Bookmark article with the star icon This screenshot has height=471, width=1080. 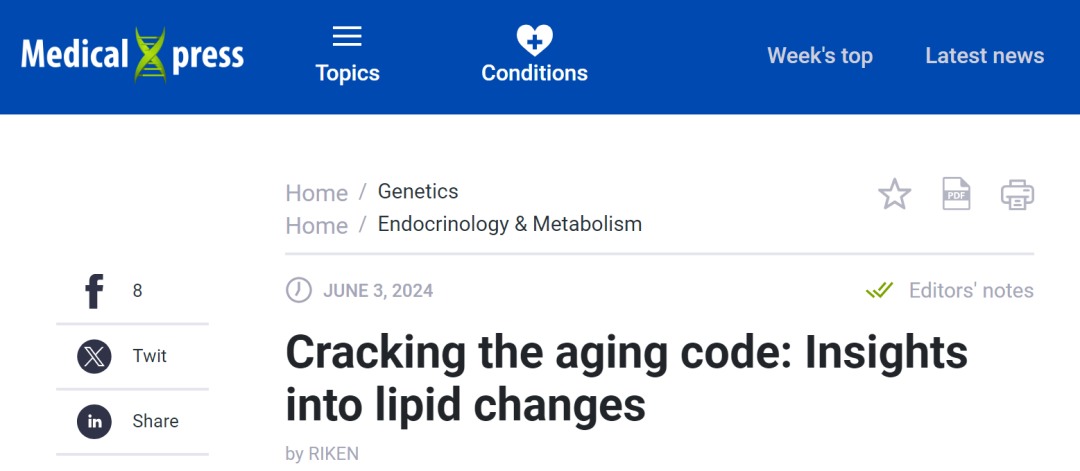pyautogui.click(x=894, y=194)
